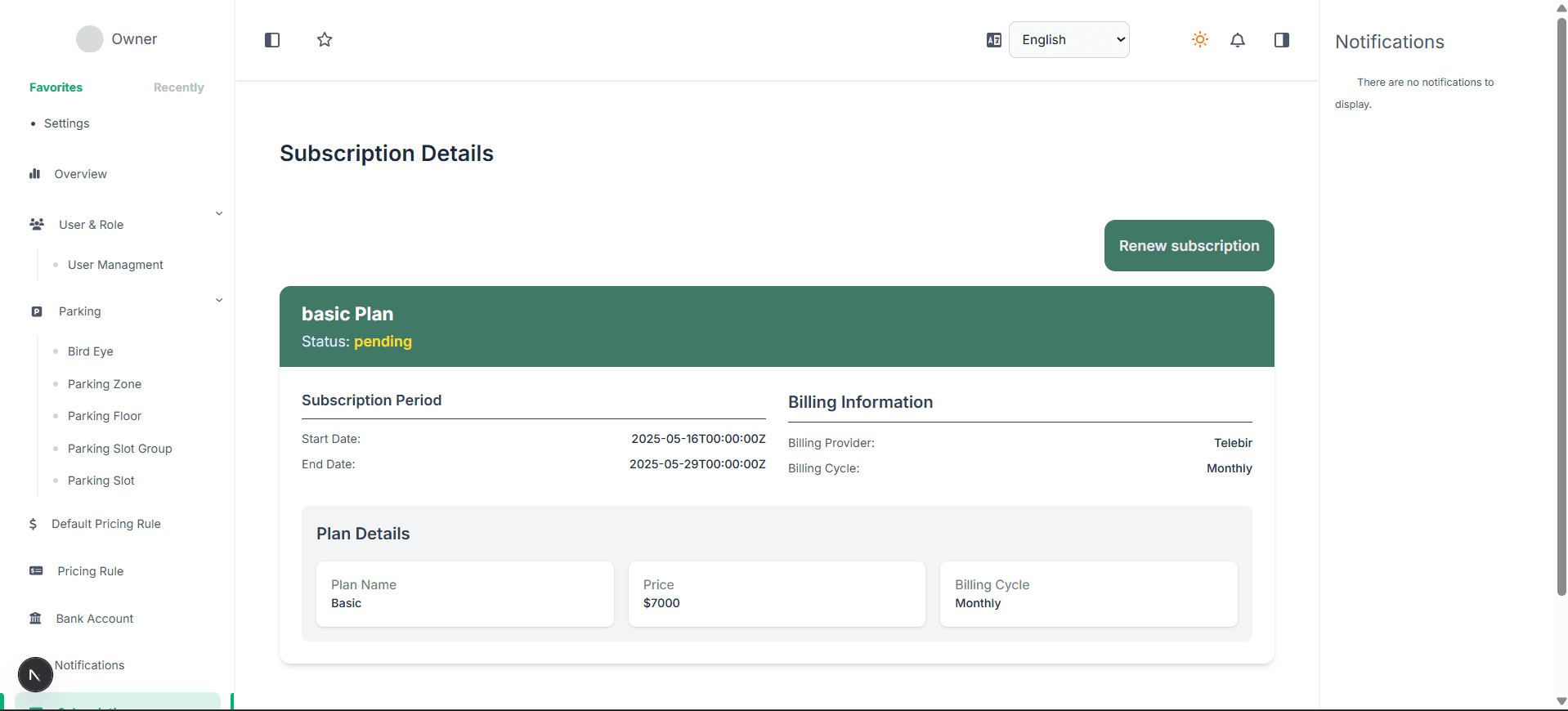
Task: Open Default Pricing Rule page
Action: tap(105, 524)
